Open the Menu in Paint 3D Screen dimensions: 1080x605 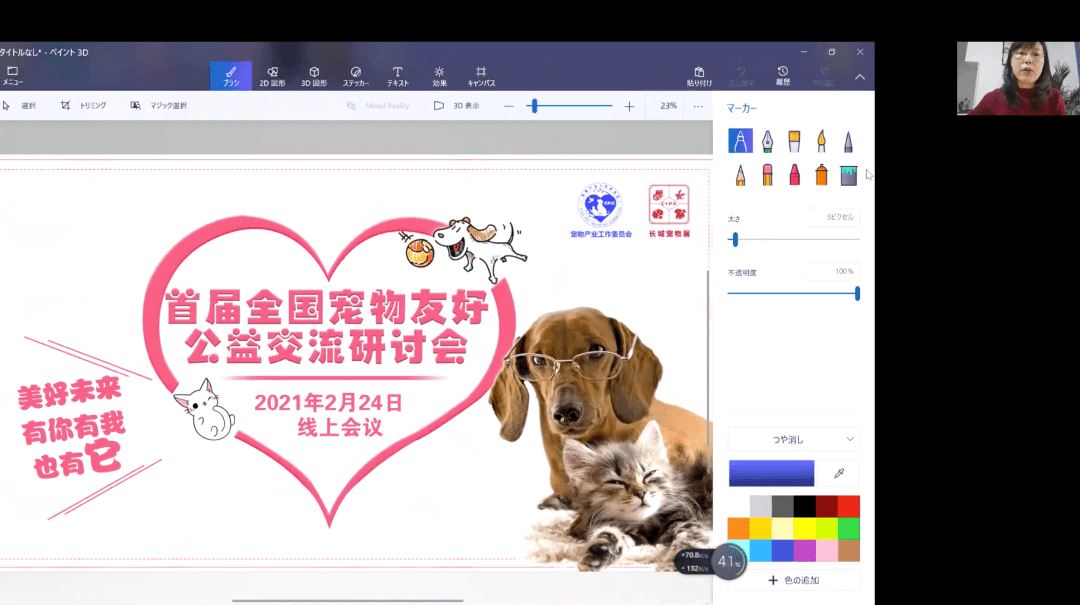14,75
